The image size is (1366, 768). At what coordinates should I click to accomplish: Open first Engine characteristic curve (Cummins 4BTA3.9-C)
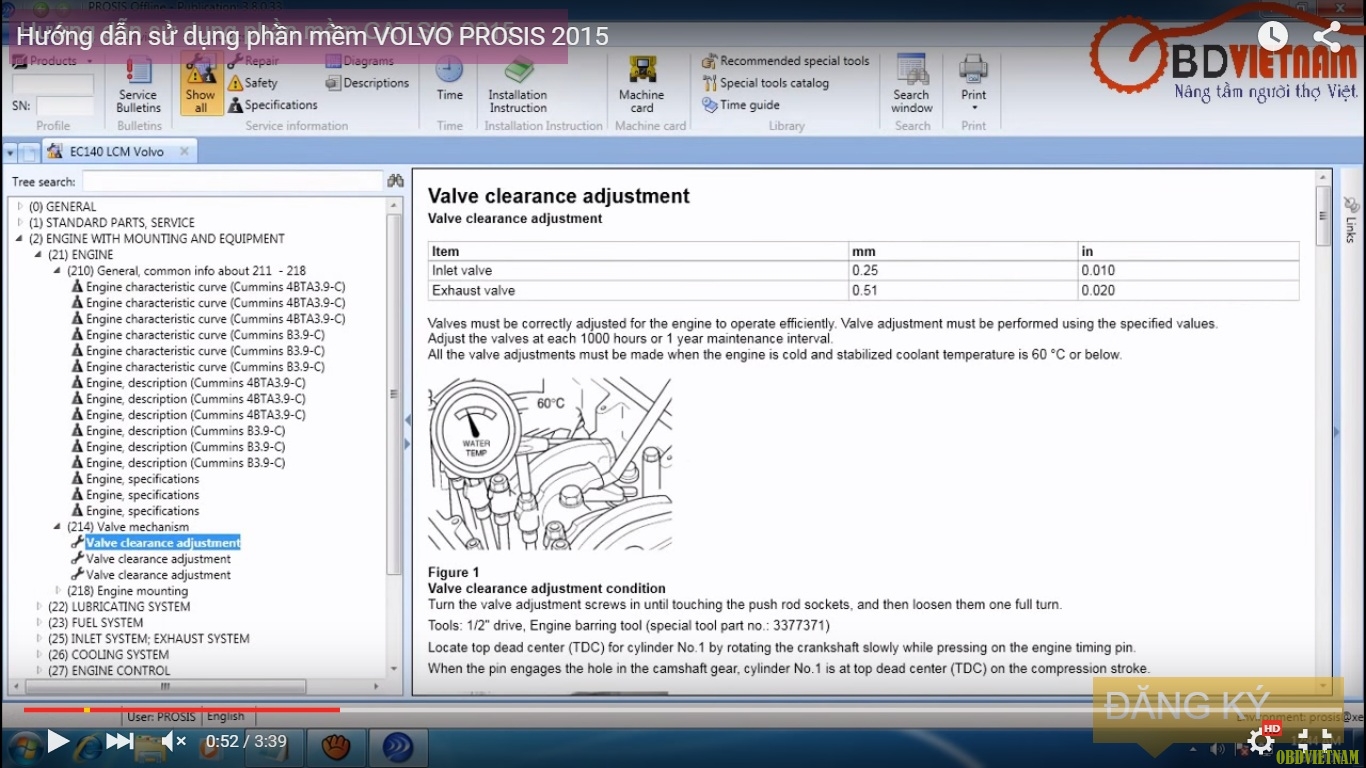[x=215, y=287]
